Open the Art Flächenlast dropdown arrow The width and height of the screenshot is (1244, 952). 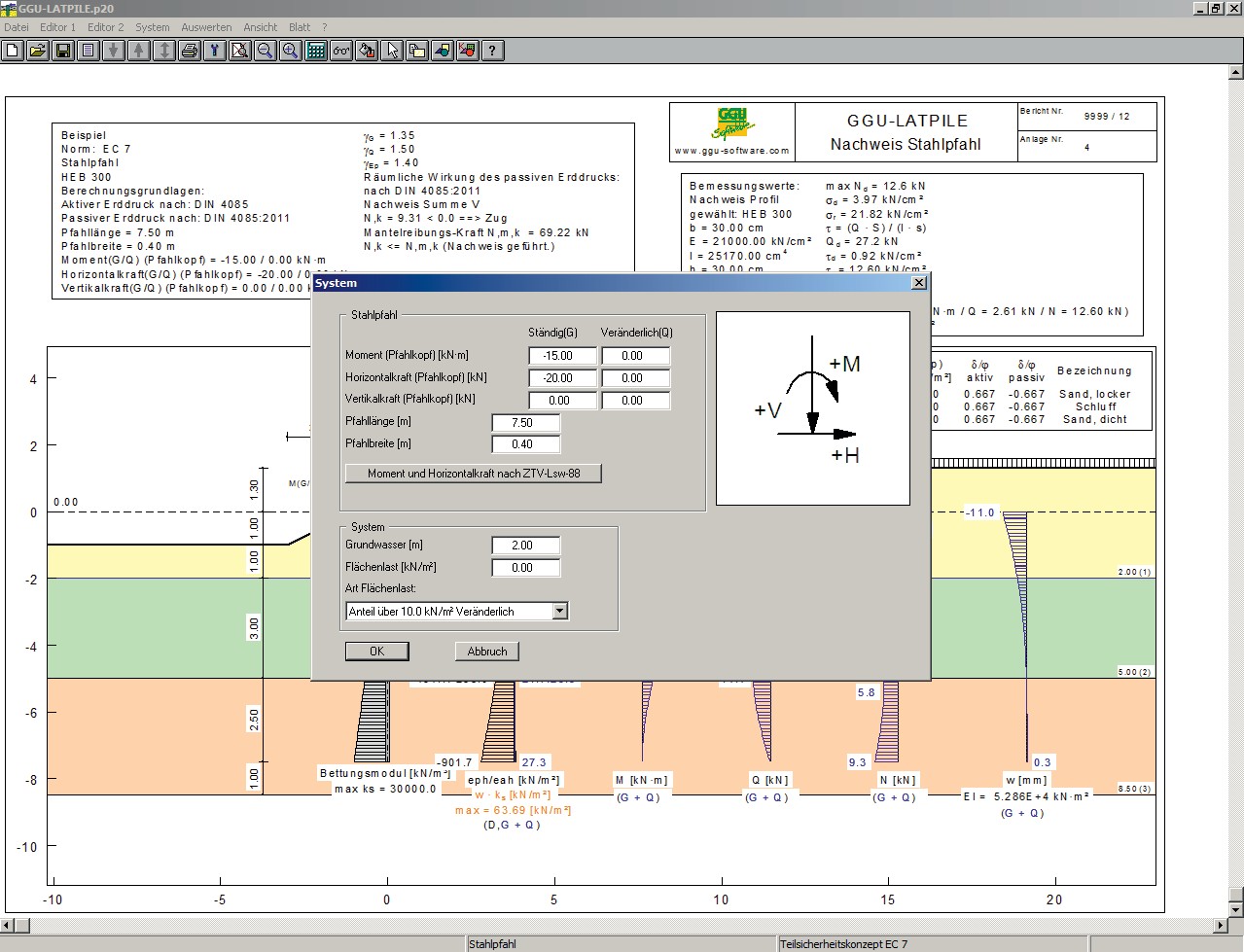pyautogui.click(x=559, y=612)
